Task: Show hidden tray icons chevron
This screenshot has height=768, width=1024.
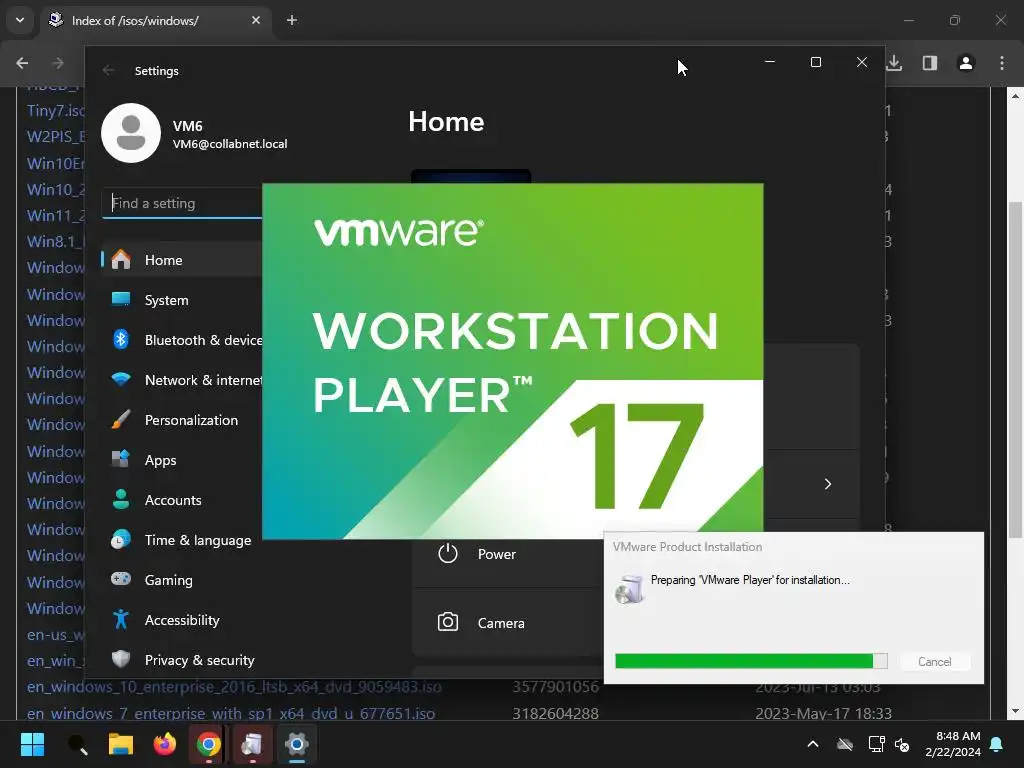Action: [813, 744]
